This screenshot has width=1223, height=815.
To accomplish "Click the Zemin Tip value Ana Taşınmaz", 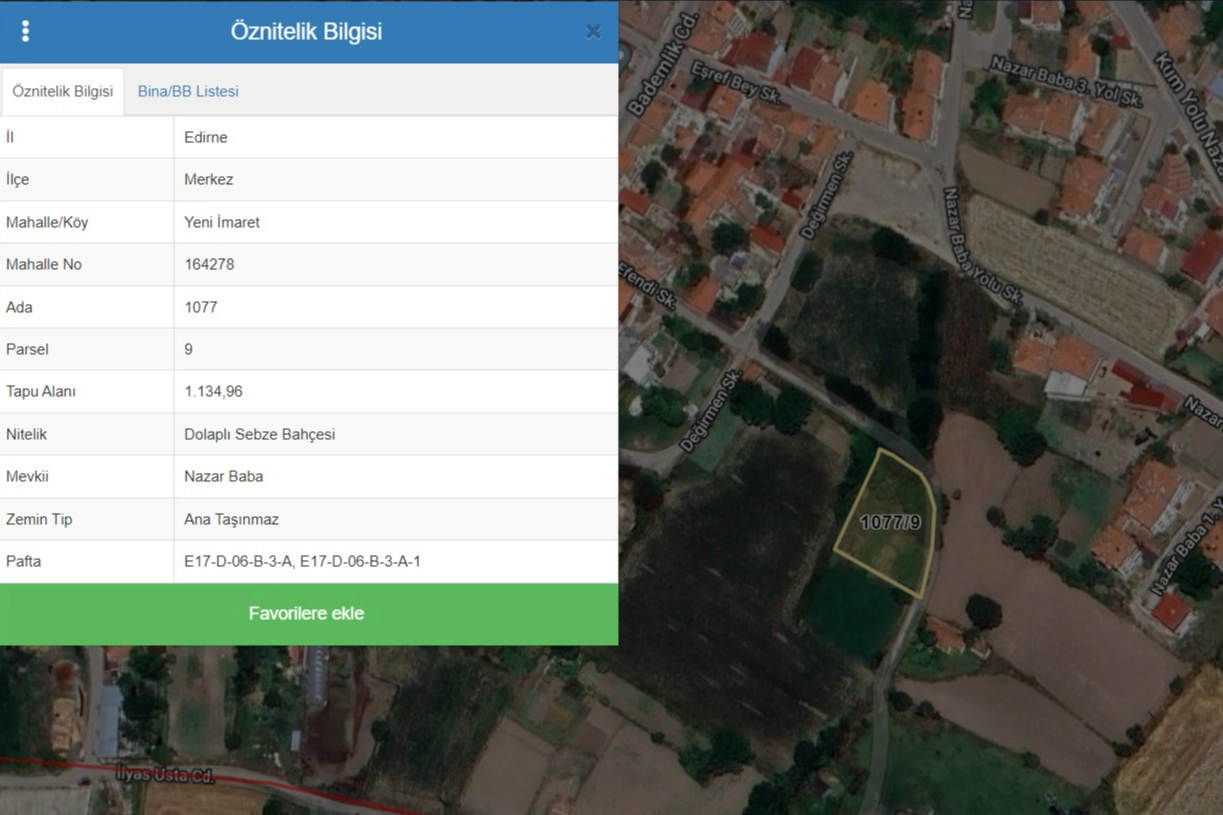I will (x=232, y=519).
